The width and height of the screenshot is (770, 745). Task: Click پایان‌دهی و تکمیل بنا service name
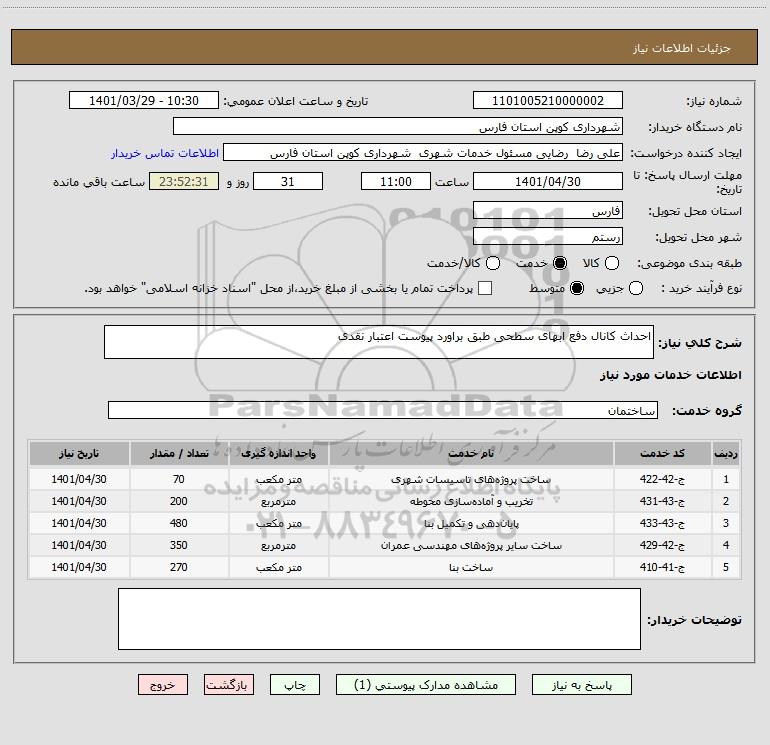point(471,523)
